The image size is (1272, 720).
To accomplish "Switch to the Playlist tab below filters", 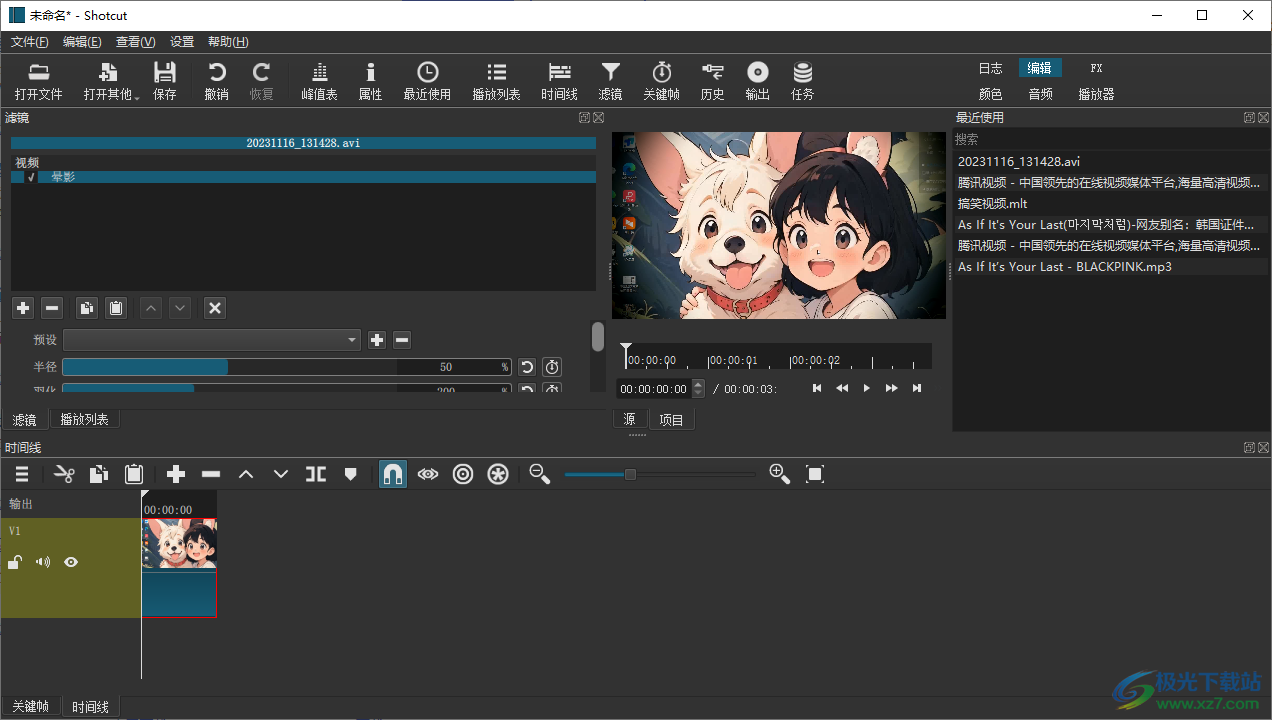I will click(84, 420).
